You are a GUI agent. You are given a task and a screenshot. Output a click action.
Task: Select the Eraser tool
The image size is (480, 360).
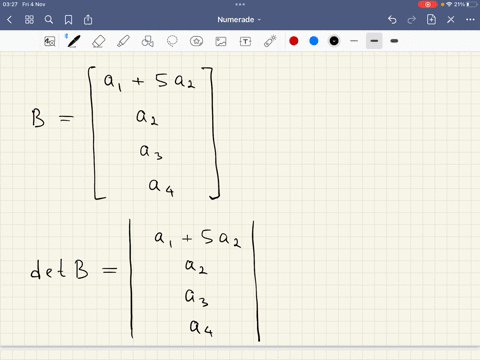coord(98,41)
